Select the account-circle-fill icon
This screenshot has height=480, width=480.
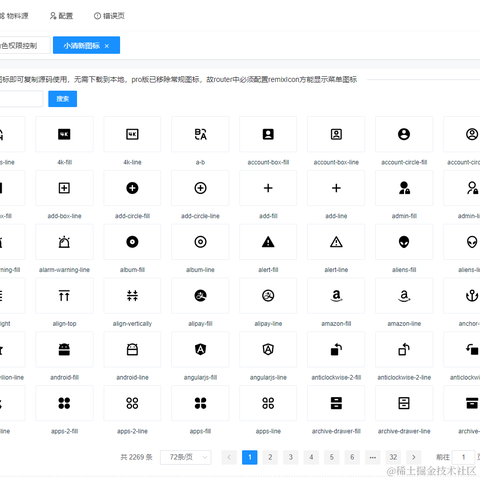(x=404, y=134)
